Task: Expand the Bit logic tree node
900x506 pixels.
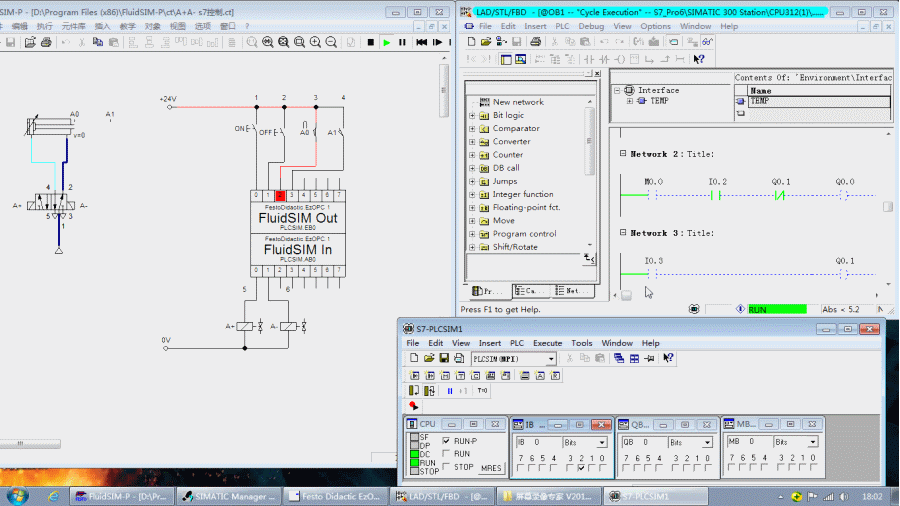Action: tap(472, 115)
